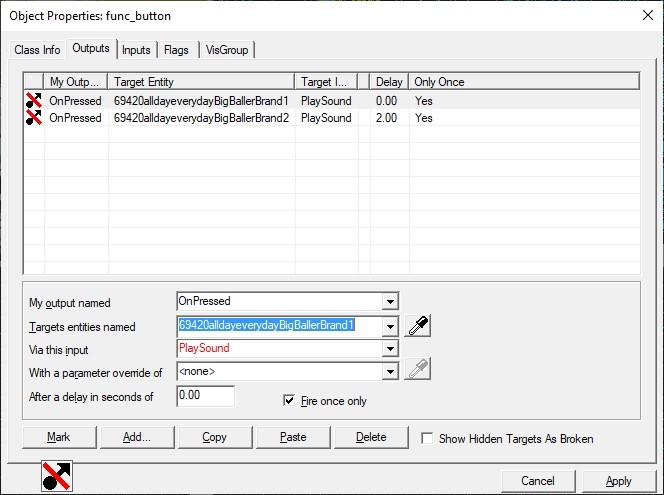This screenshot has height=495, width=664.
Task: Open the Targets entities named dropdown
Action: click(x=391, y=326)
